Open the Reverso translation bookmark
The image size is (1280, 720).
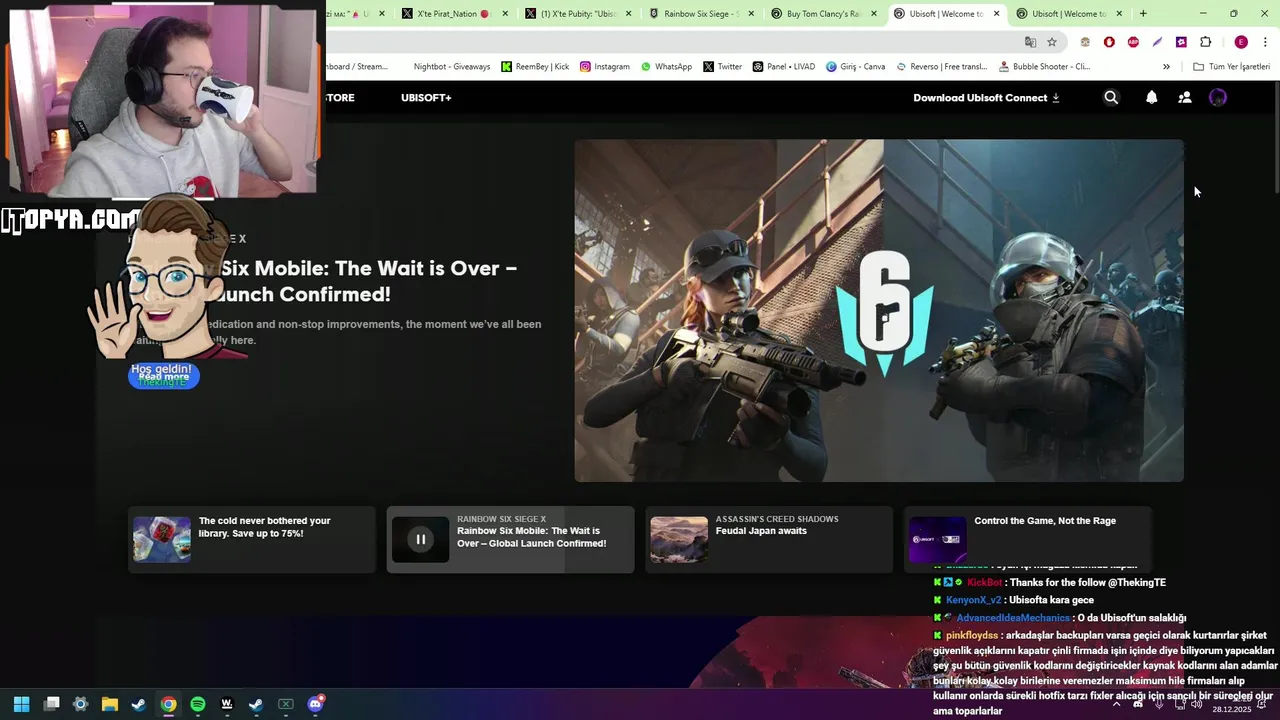click(x=941, y=67)
